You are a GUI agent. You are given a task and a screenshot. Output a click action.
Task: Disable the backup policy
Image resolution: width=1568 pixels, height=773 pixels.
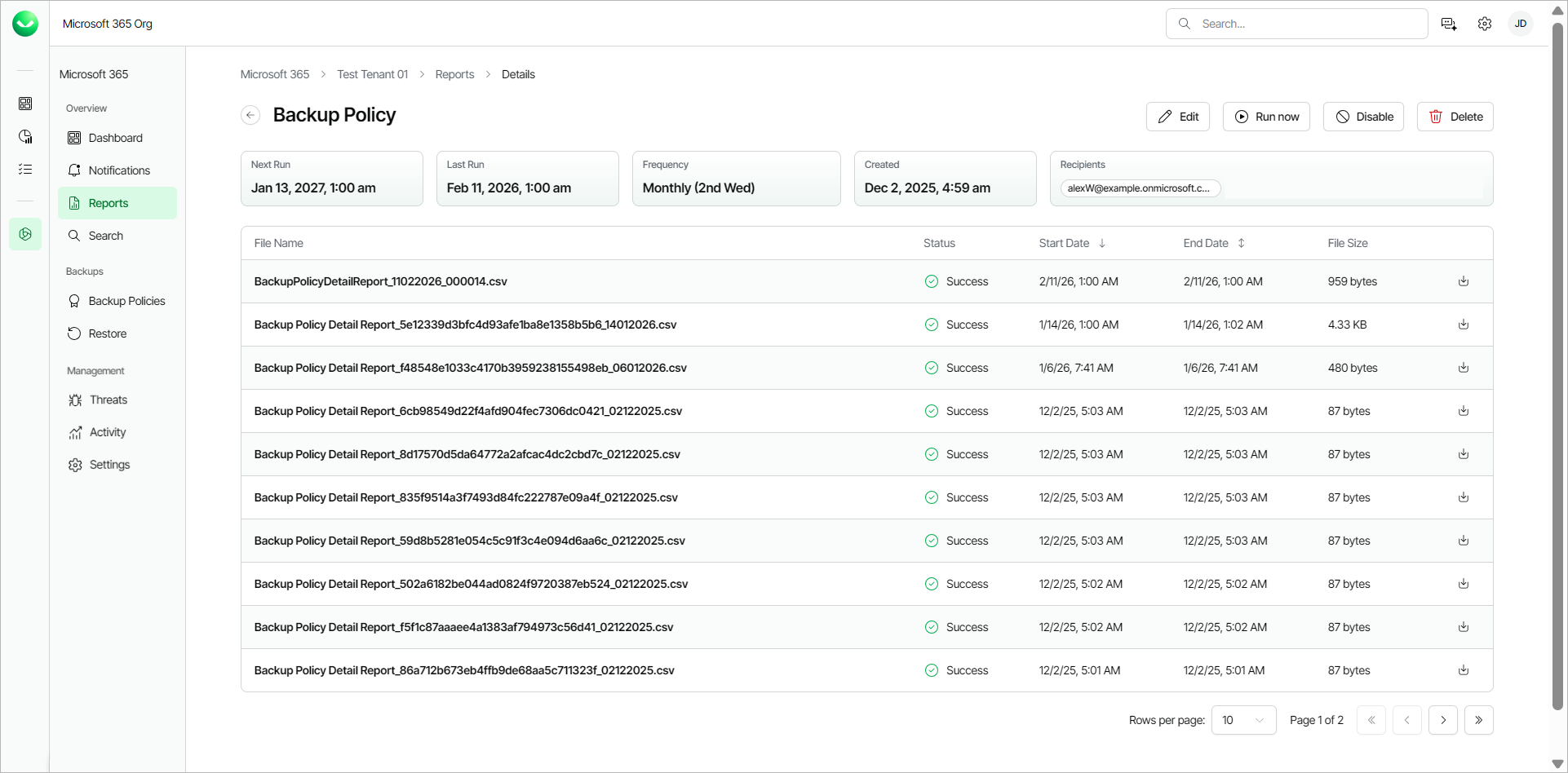tap(1363, 117)
